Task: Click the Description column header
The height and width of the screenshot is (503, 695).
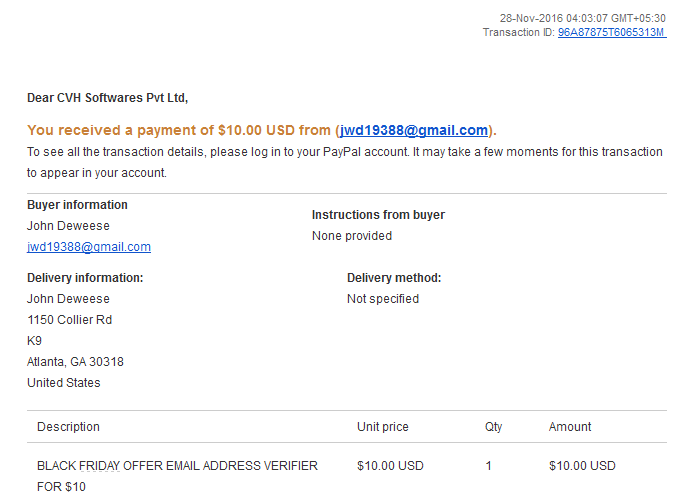Action: click(x=68, y=427)
